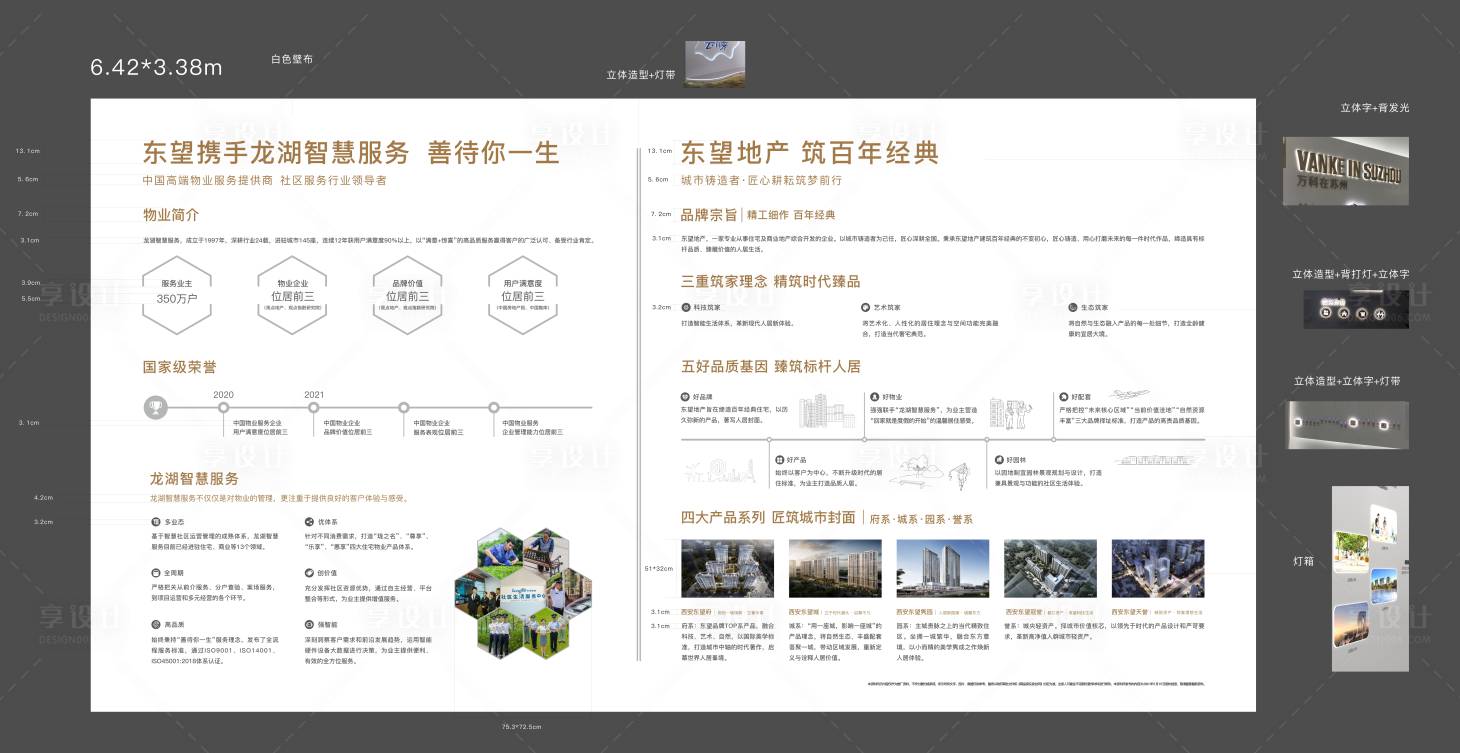The width and height of the screenshot is (1460, 753).
Task: Click the 白色壁布 material label
Action: 292,60
